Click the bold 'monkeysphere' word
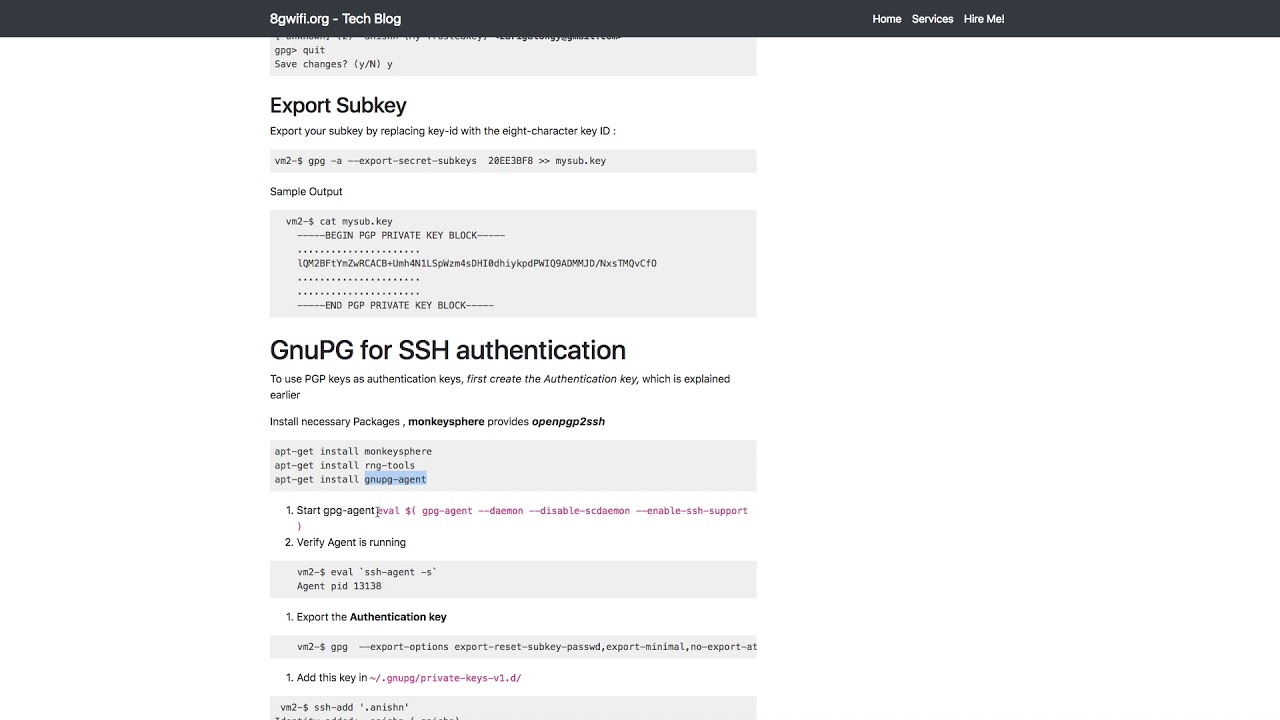The height and width of the screenshot is (720, 1280). (x=446, y=421)
